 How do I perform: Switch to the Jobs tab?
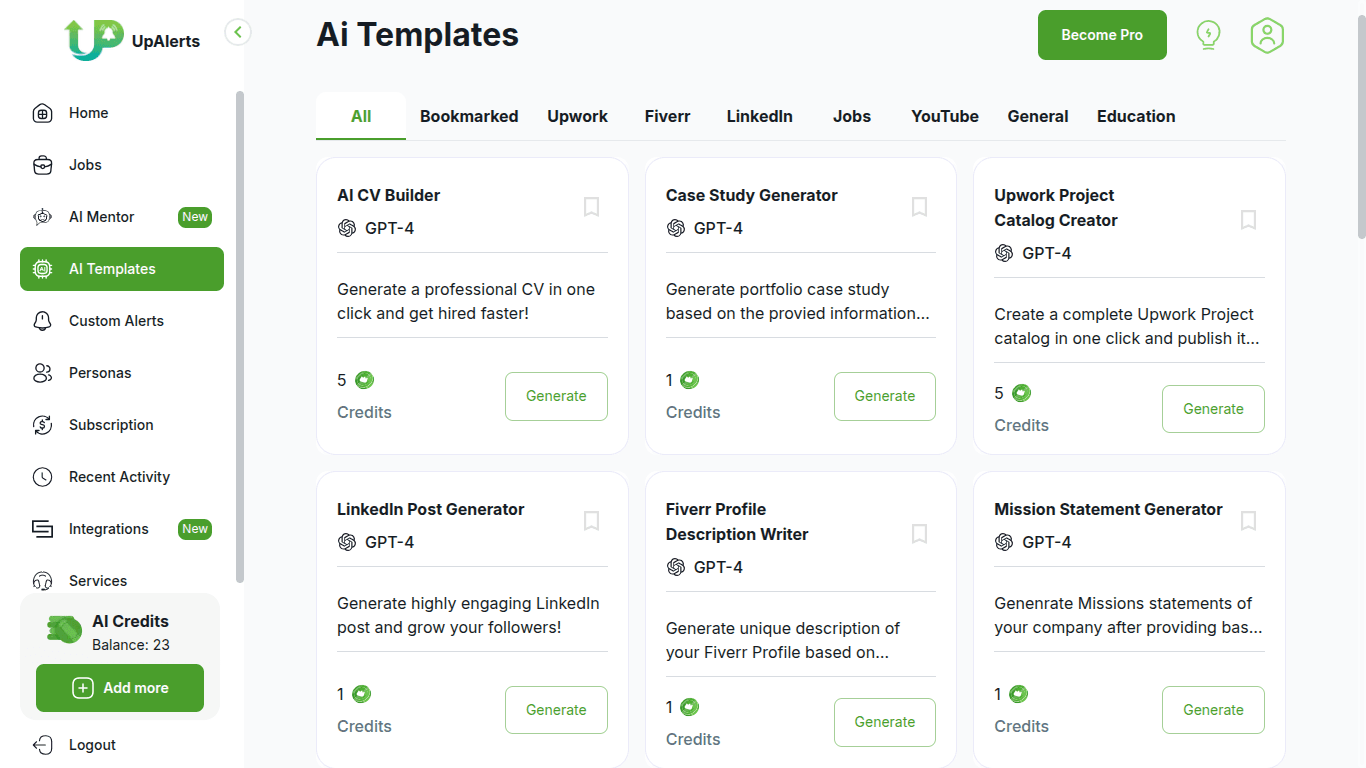coord(852,116)
